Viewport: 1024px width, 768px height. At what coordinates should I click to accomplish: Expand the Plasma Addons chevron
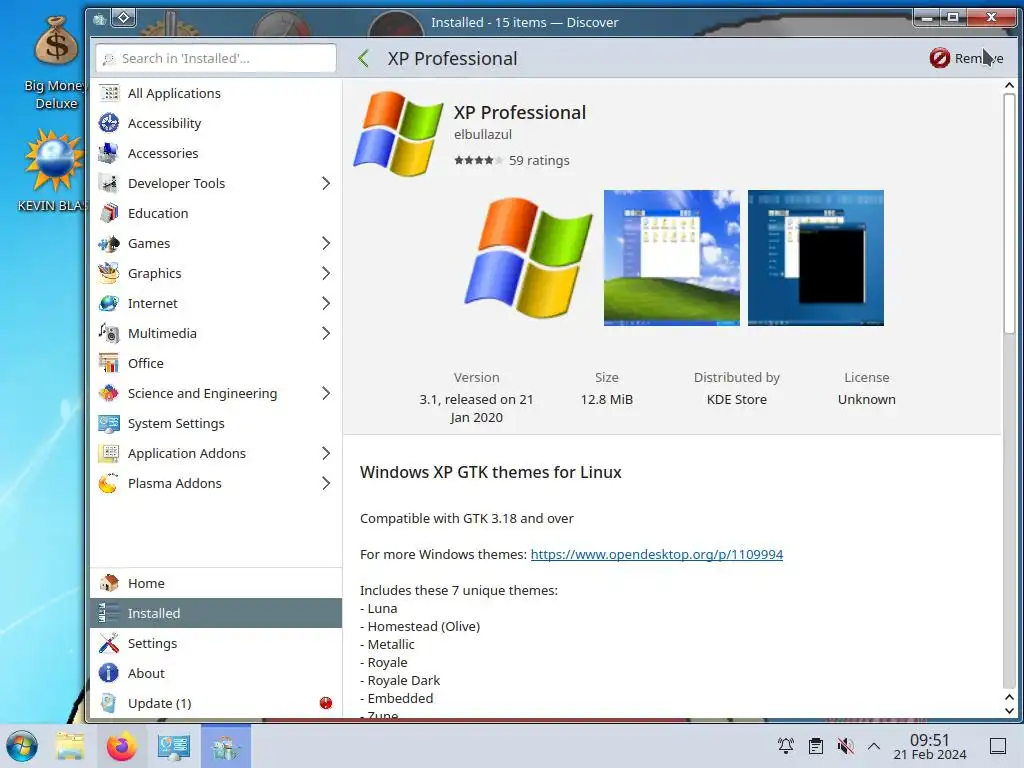[326, 484]
